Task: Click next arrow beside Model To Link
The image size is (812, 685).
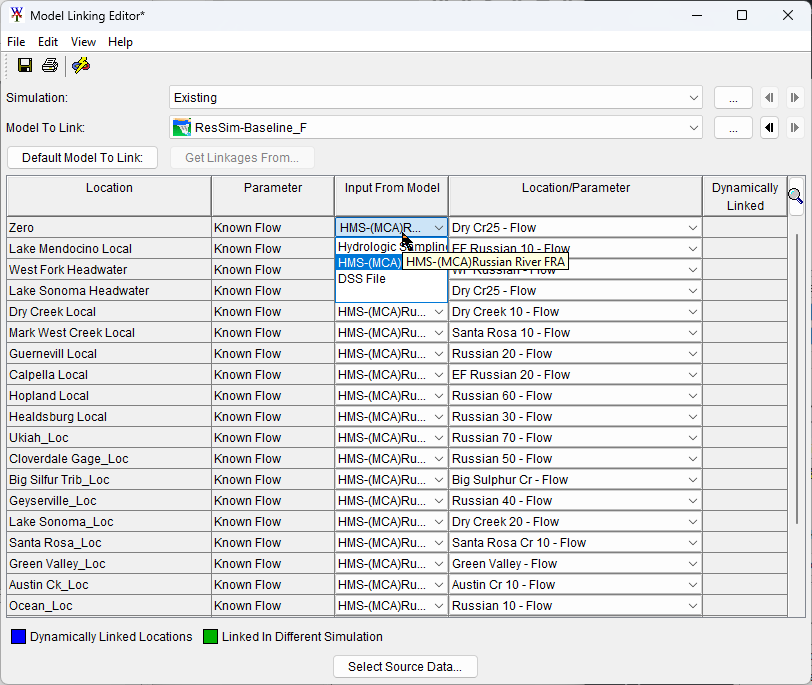Action: [x=794, y=128]
